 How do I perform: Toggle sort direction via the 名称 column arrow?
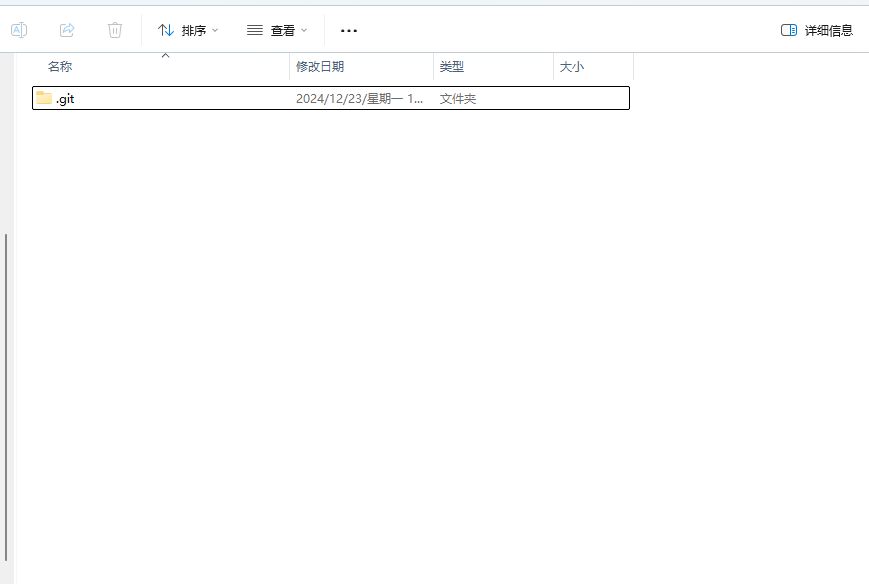coord(166,57)
